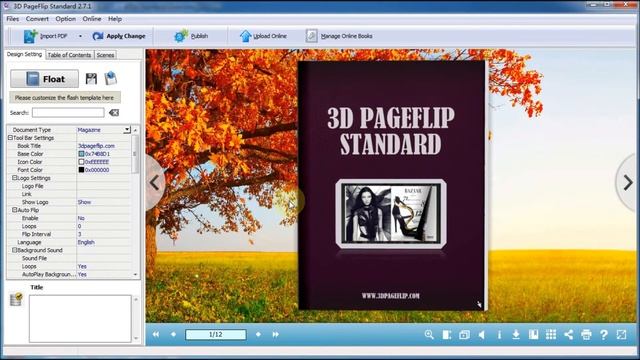Click the 3D PageFlip book cover

[392, 186]
